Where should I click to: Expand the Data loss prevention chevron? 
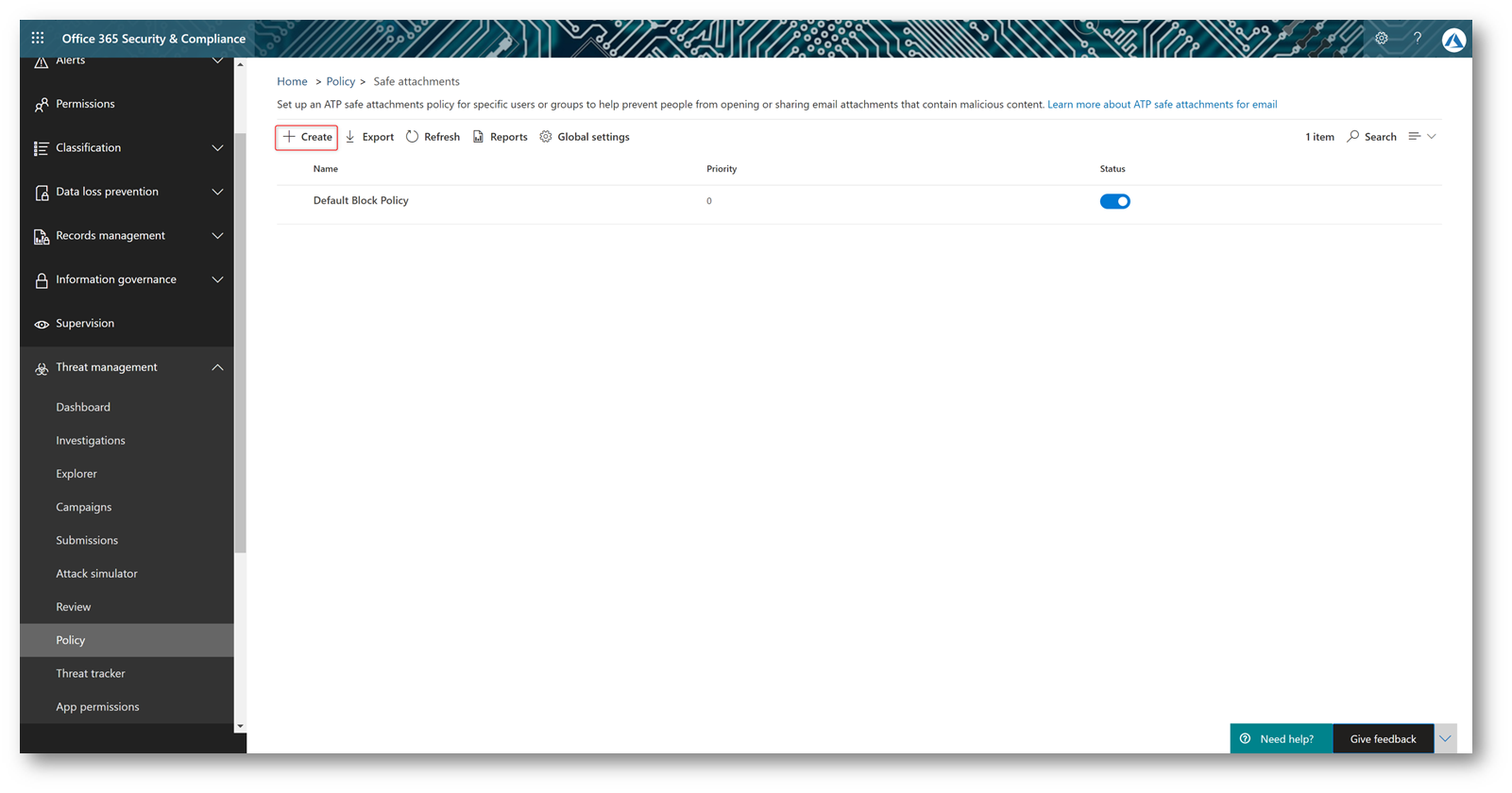217,192
